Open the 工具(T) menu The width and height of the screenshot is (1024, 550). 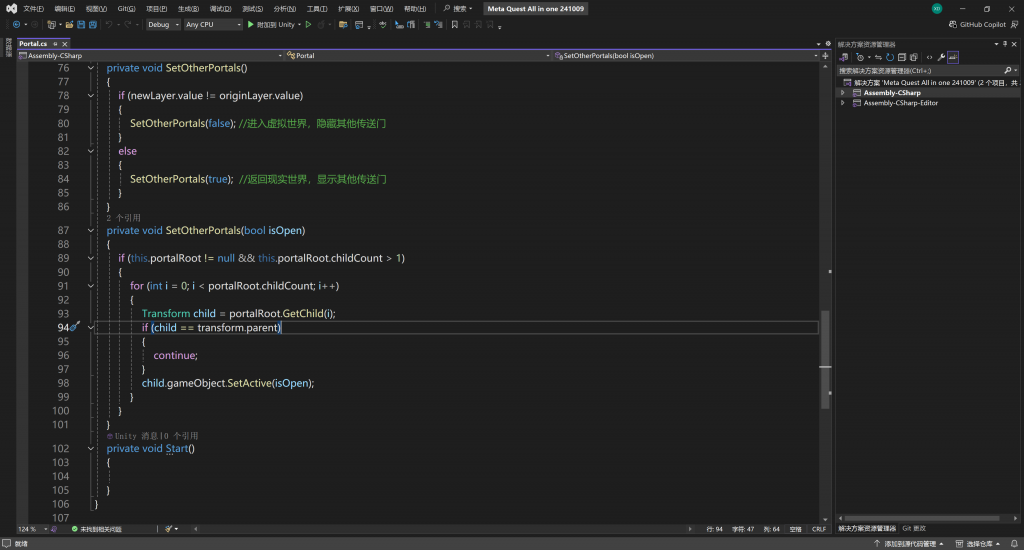pyautogui.click(x=317, y=8)
